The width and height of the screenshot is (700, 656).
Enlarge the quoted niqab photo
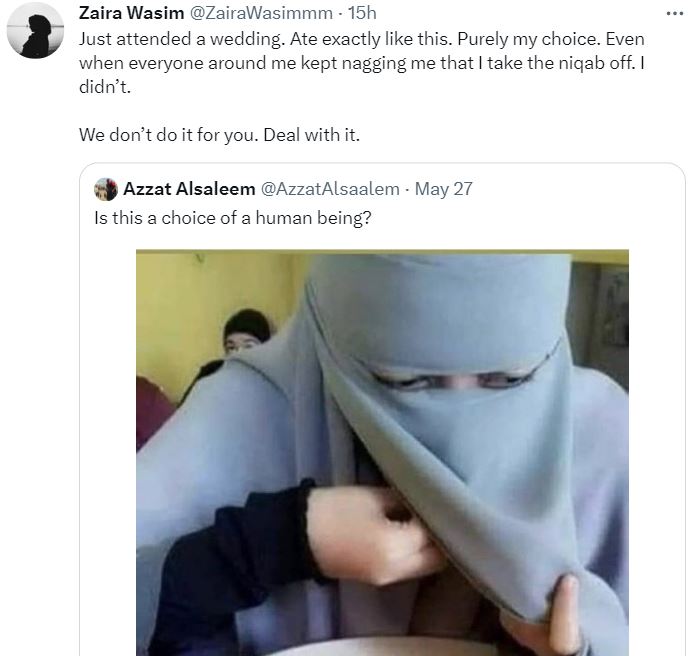pos(382,452)
